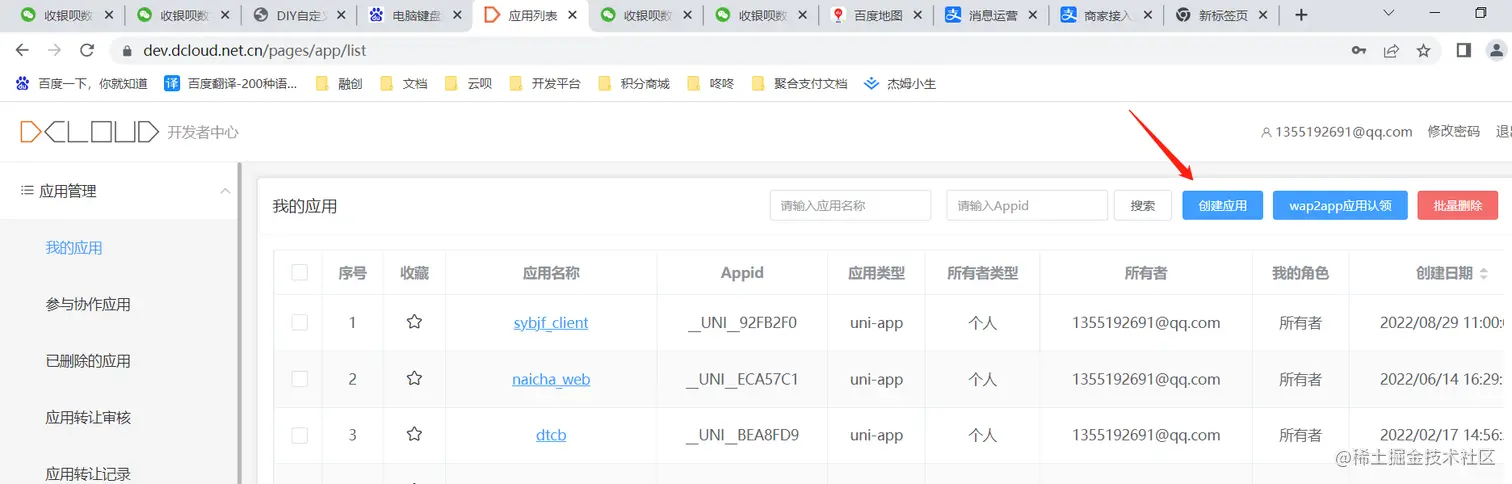
Task: Switch to the DIY自定义 browser tab
Action: click(x=299, y=15)
